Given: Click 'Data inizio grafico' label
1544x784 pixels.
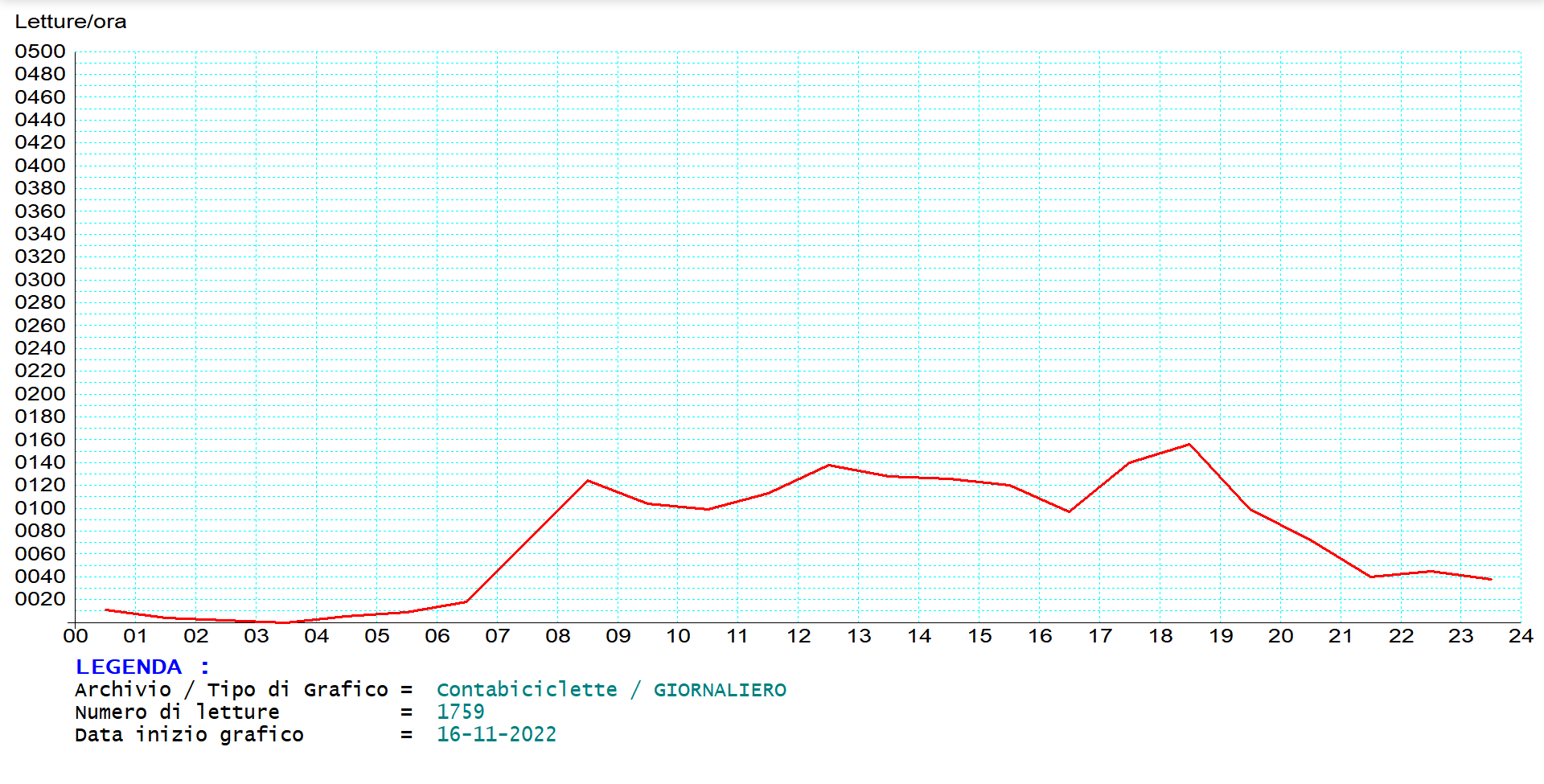Looking at the screenshot, I should click(x=189, y=735).
